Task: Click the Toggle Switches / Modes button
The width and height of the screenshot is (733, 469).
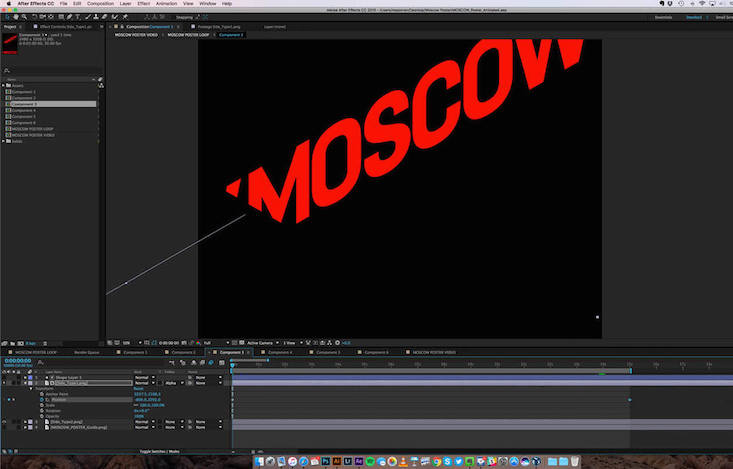Action: (159, 451)
